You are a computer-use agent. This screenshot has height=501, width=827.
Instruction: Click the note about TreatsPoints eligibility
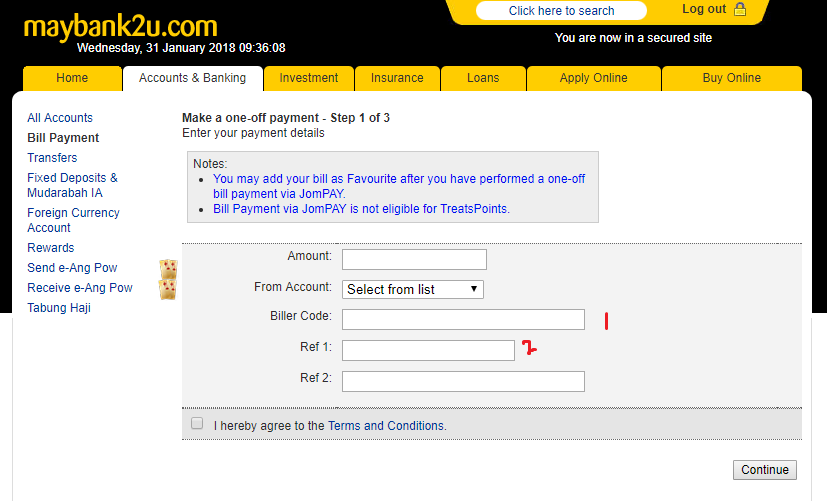click(361, 209)
